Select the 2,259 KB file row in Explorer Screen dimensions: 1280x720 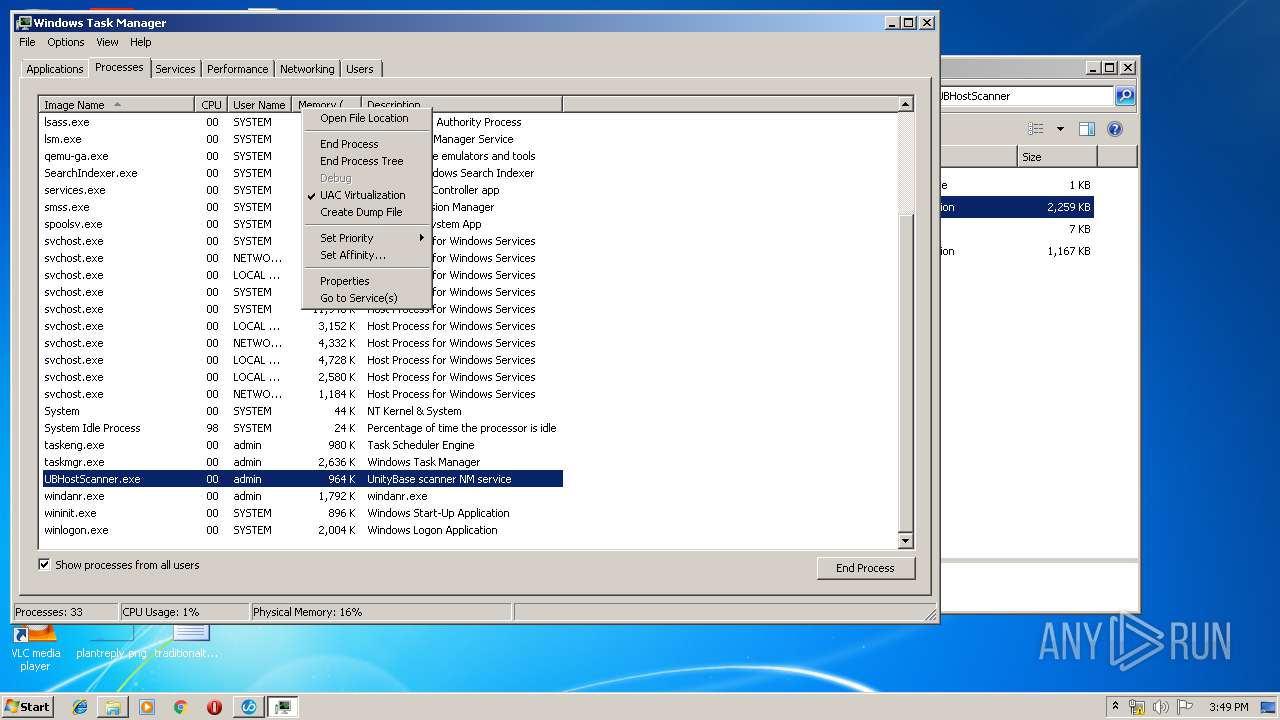point(1017,207)
